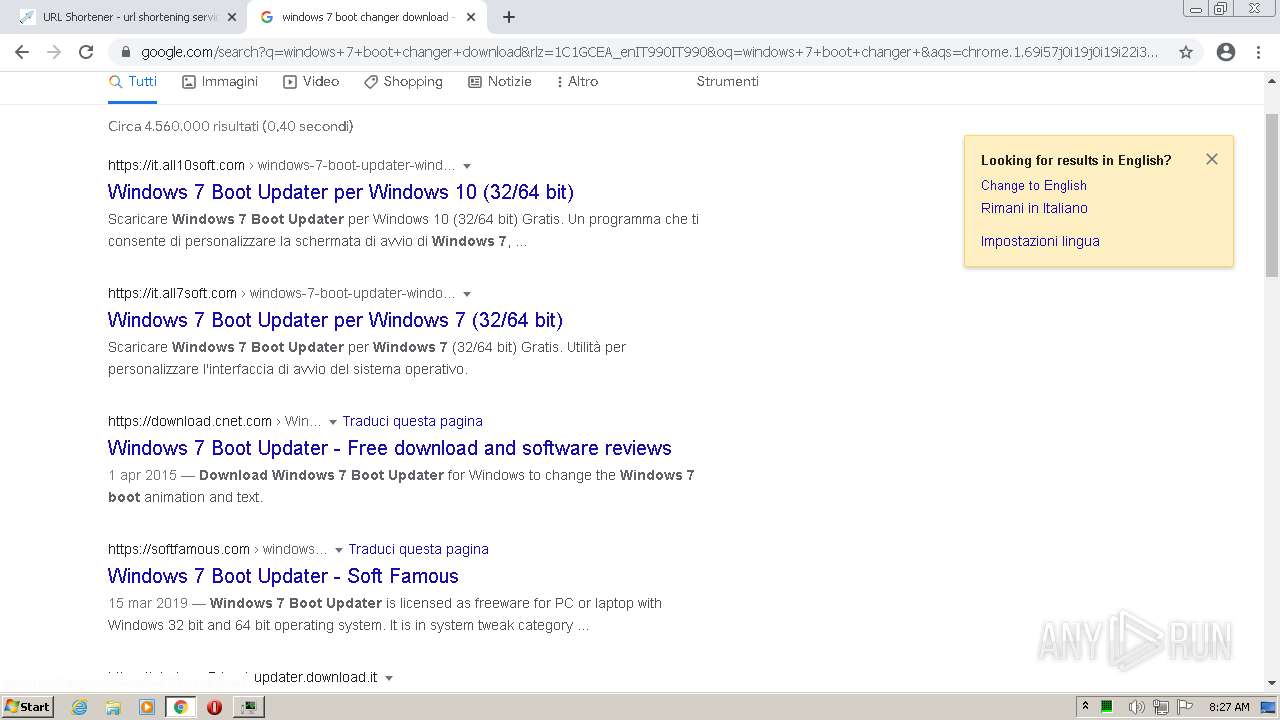Choose Rimani in Italiano
Screen dimensions: 1280x720
tap(1034, 208)
